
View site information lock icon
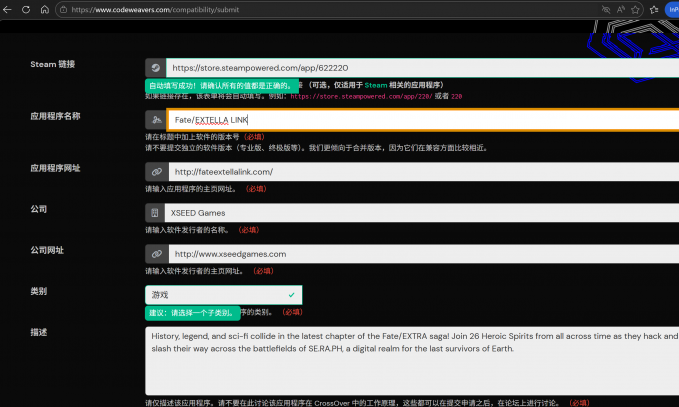tap(64, 10)
